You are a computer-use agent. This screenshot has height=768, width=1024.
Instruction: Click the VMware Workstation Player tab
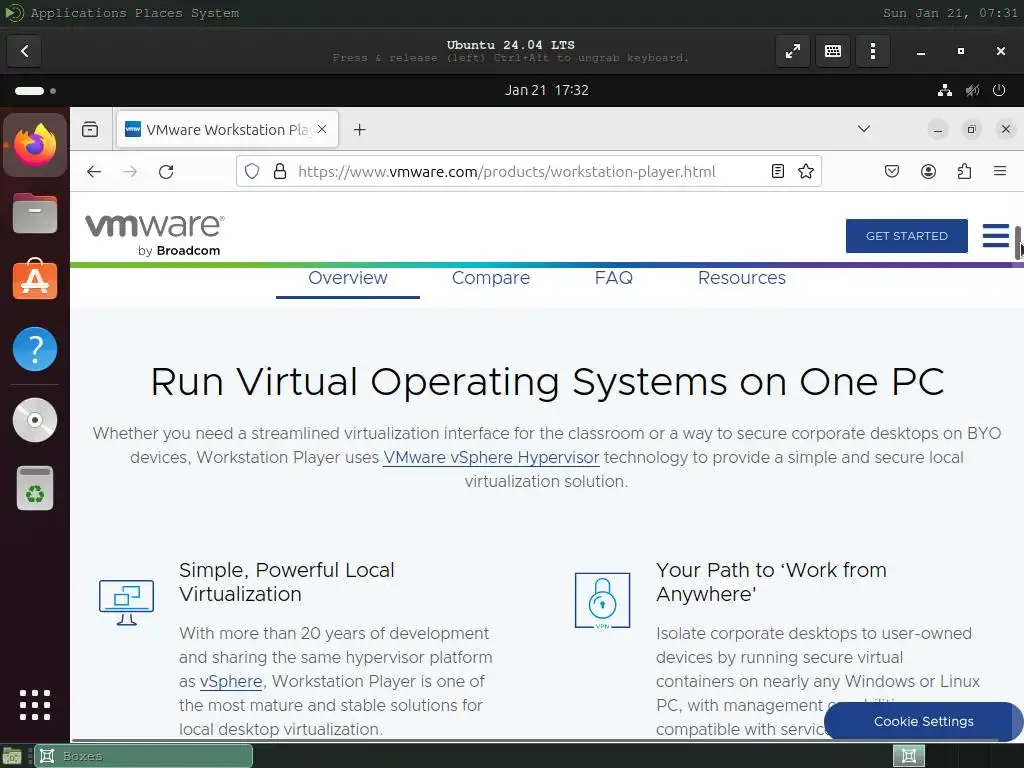227,129
